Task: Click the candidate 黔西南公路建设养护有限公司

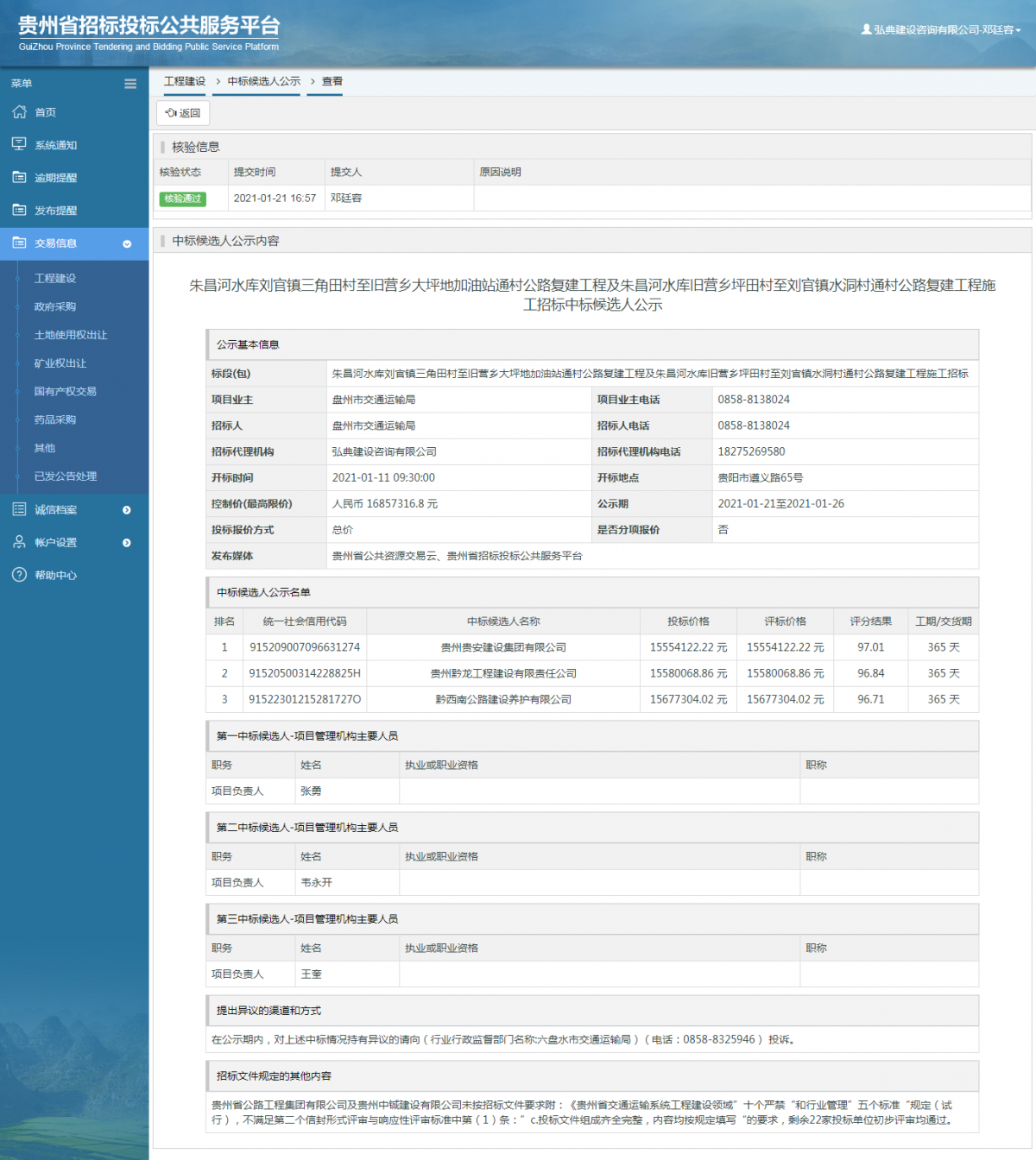Action: [504, 699]
